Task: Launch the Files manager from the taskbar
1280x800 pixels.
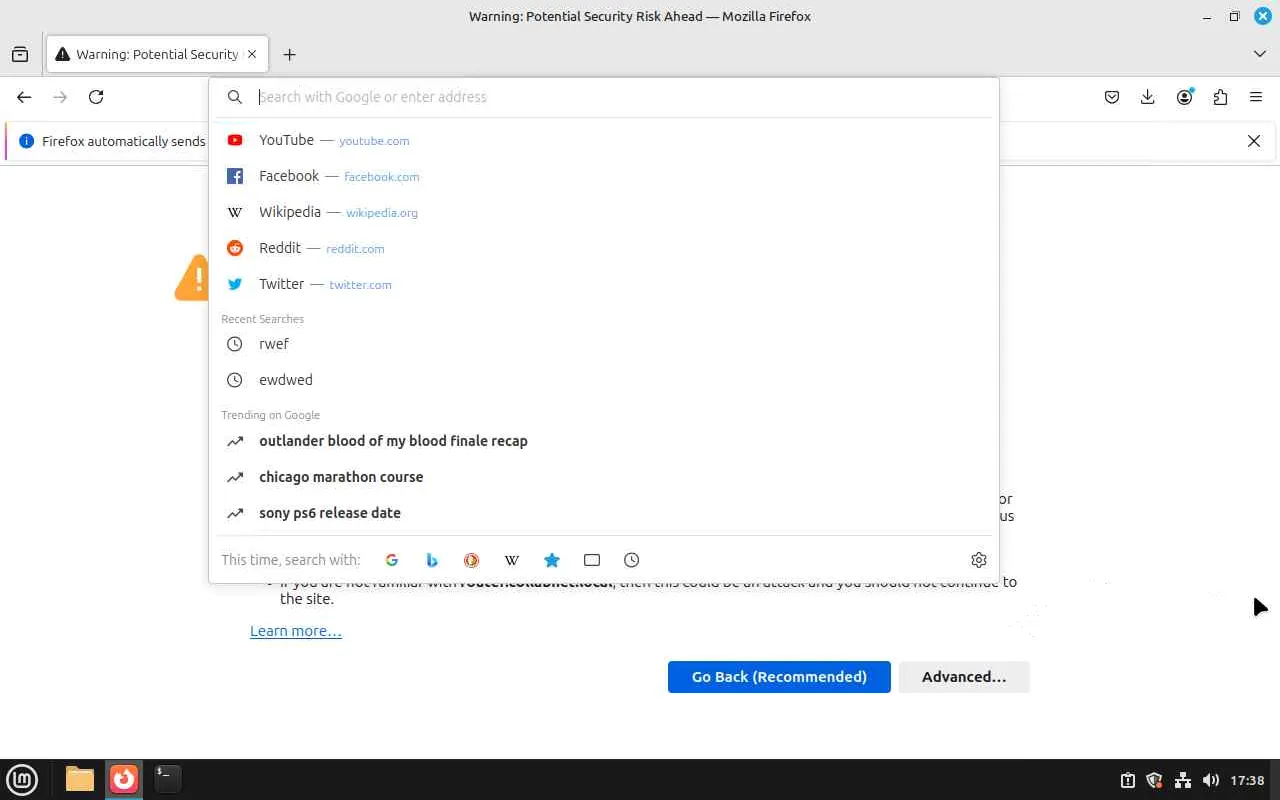Action: pyautogui.click(x=80, y=779)
